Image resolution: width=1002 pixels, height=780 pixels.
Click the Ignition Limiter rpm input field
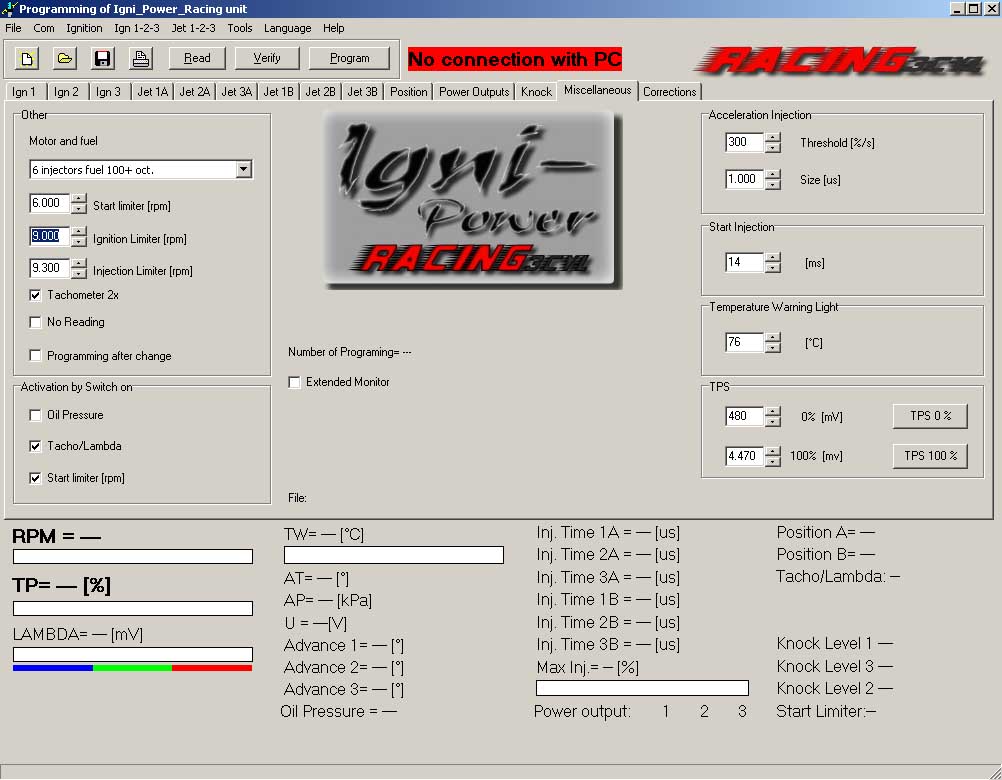point(49,236)
